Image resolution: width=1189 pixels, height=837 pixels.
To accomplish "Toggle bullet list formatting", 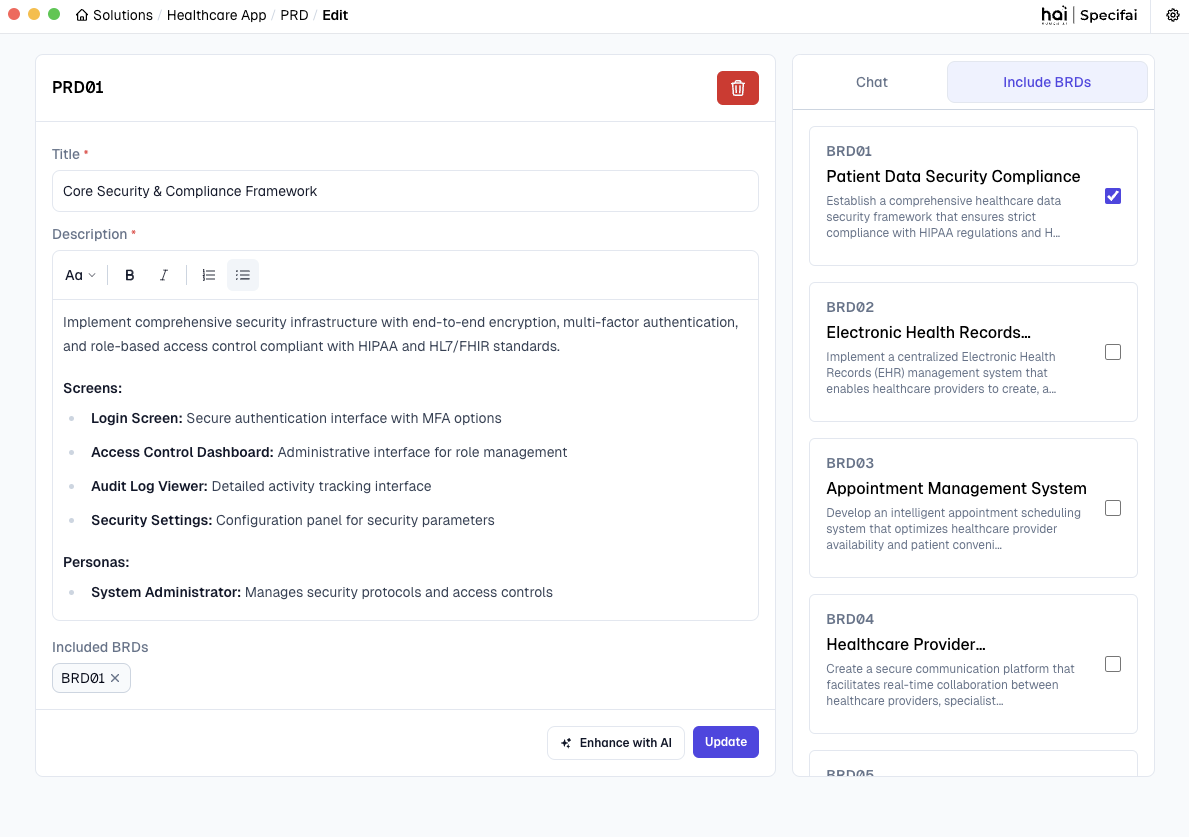I will click(x=243, y=275).
